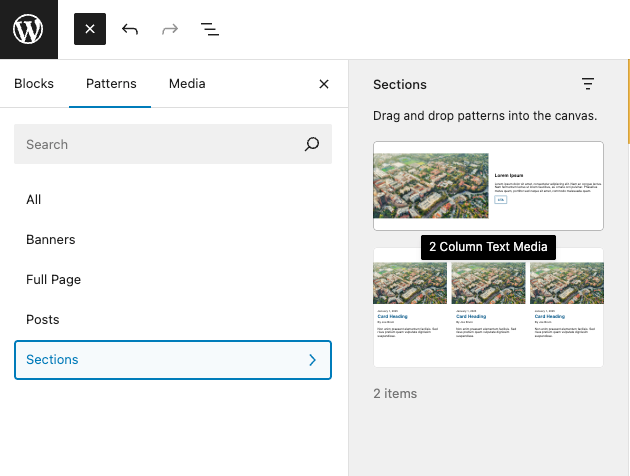Click the Undo arrow icon
This screenshot has width=630, height=476.
tap(130, 29)
